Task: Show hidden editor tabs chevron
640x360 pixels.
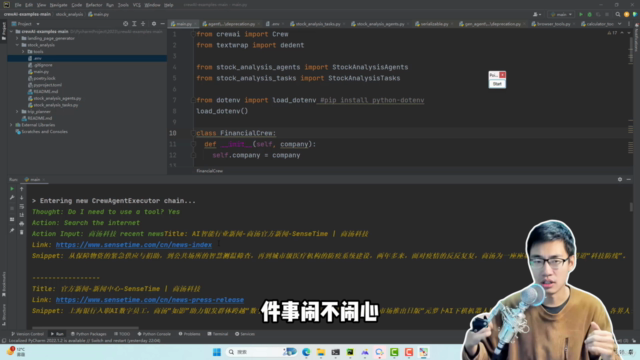Action: 620,24
